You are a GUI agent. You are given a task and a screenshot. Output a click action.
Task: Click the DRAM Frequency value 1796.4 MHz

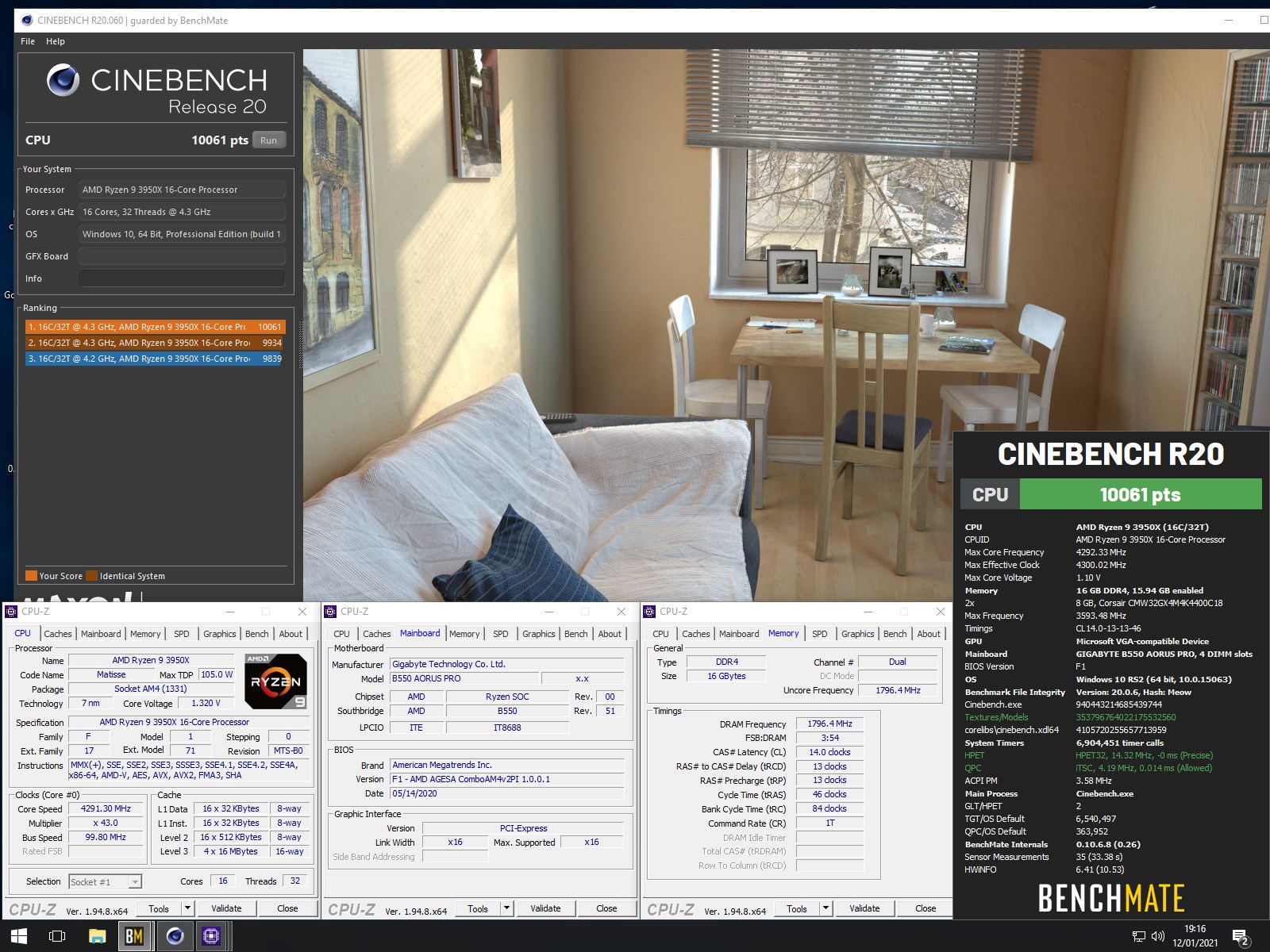point(829,724)
